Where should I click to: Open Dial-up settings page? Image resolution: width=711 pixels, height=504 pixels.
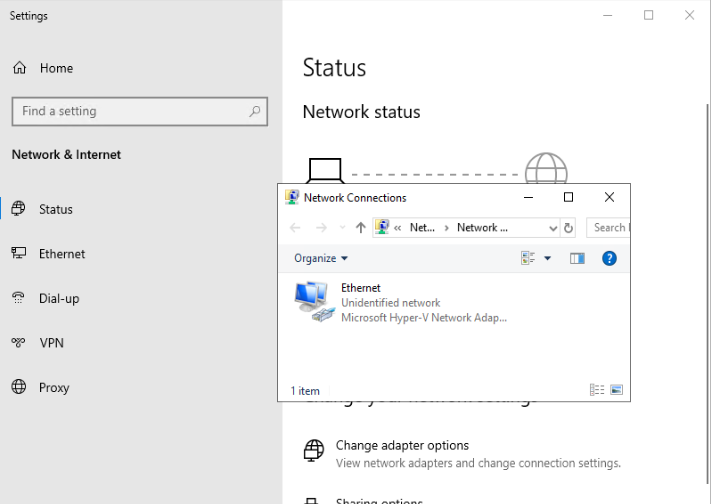coord(59,299)
